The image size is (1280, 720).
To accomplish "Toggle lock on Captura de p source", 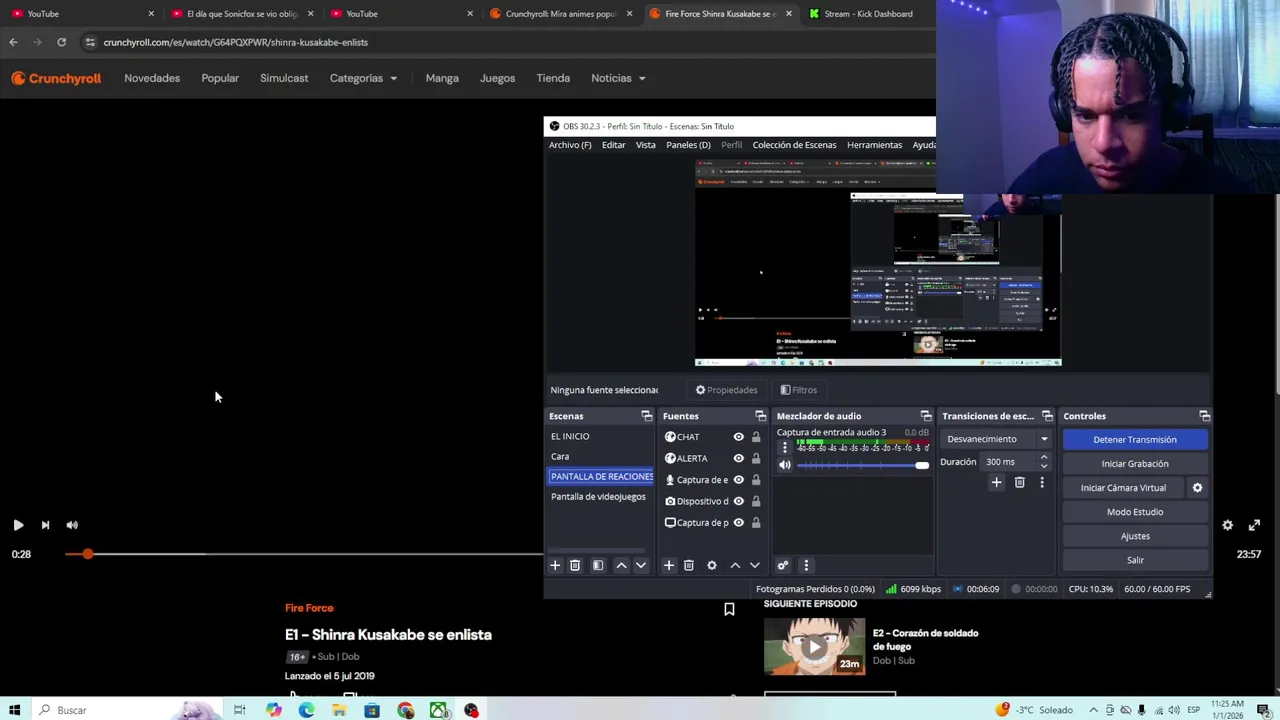I will (756, 523).
